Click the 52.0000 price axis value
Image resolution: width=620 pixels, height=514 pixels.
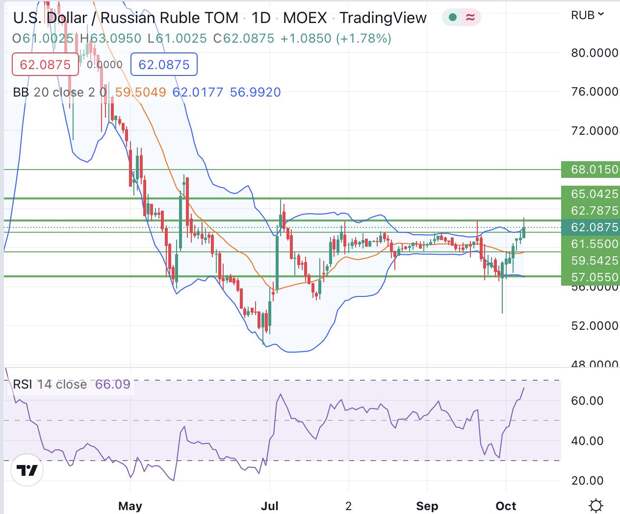(594, 326)
